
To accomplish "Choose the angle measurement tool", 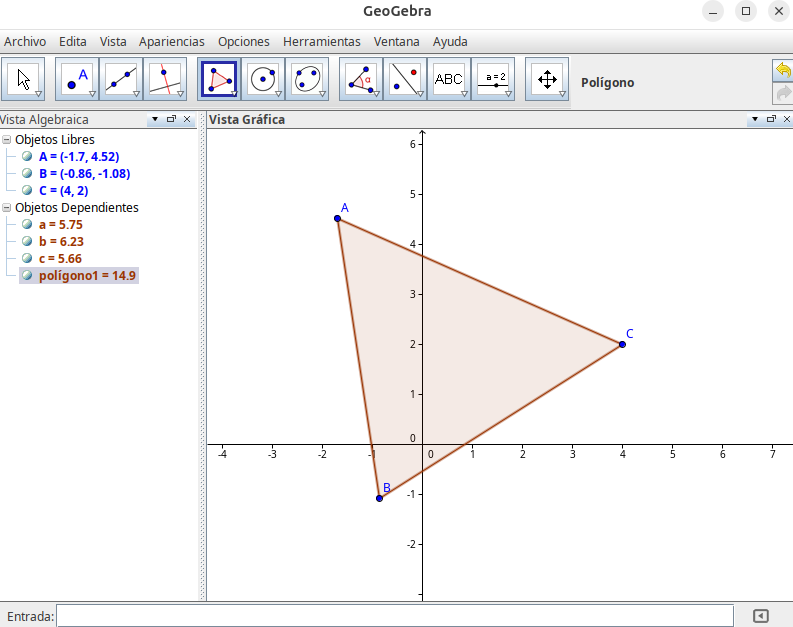I will tap(360, 79).
